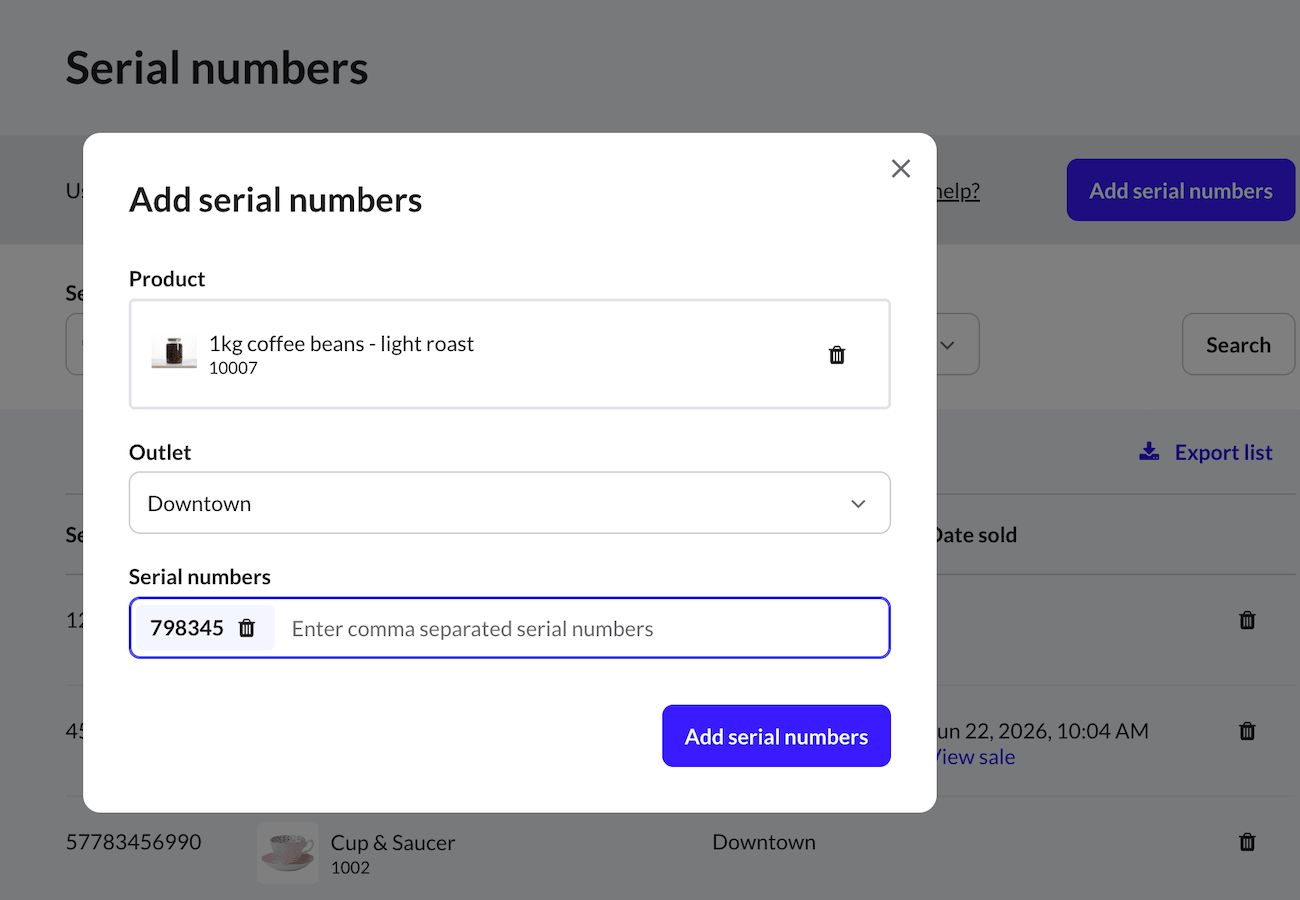Click the Date sold column header
This screenshot has width=1300, height=900.
974,535
